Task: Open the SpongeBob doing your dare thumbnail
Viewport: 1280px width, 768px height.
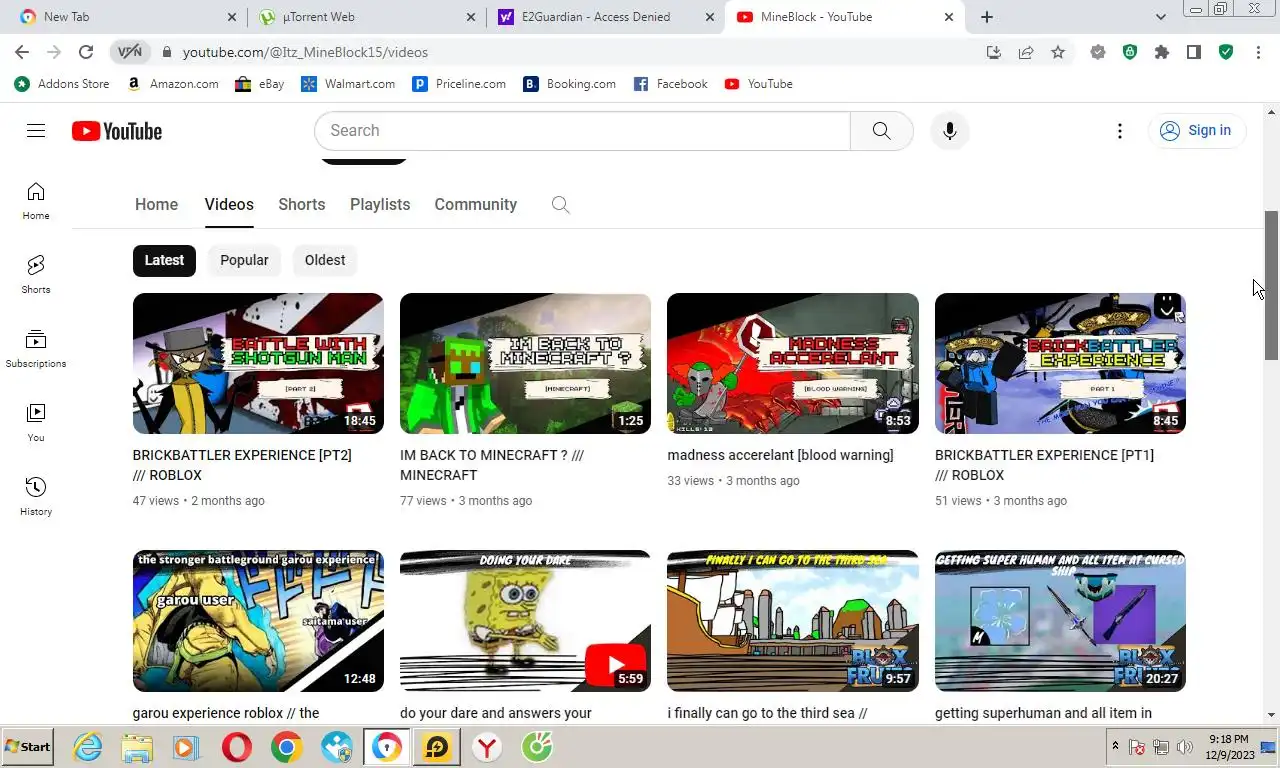Action: (525, 620)
